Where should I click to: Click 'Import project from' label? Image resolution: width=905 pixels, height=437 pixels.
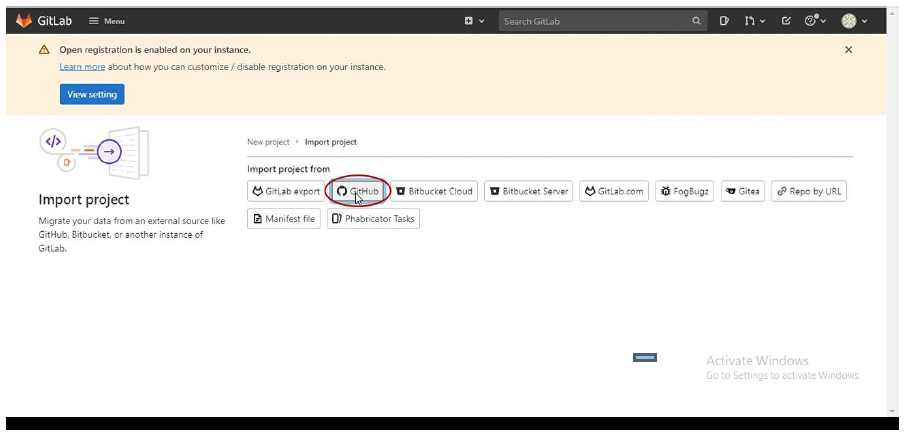point(289,169)
